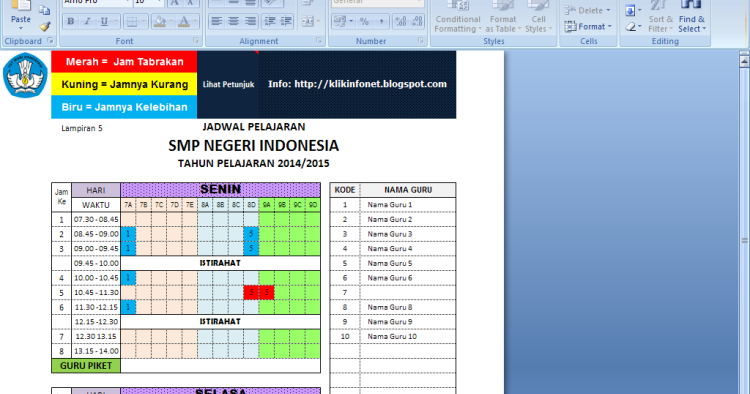Viewport: 750px width, 394px height.
Task: Apply Percent Style
Action: coord(364,22)
